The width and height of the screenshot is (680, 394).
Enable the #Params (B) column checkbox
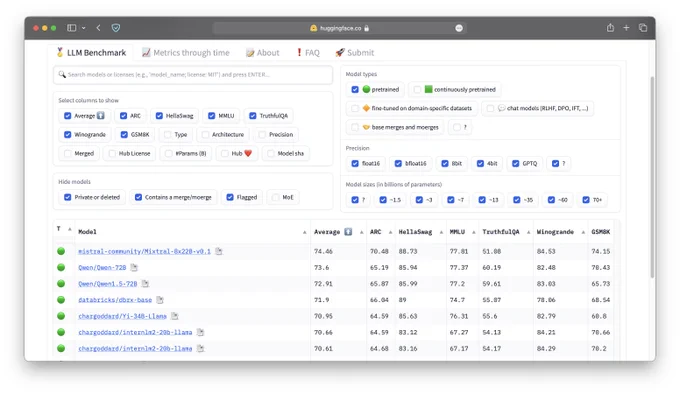coord(169,153)
